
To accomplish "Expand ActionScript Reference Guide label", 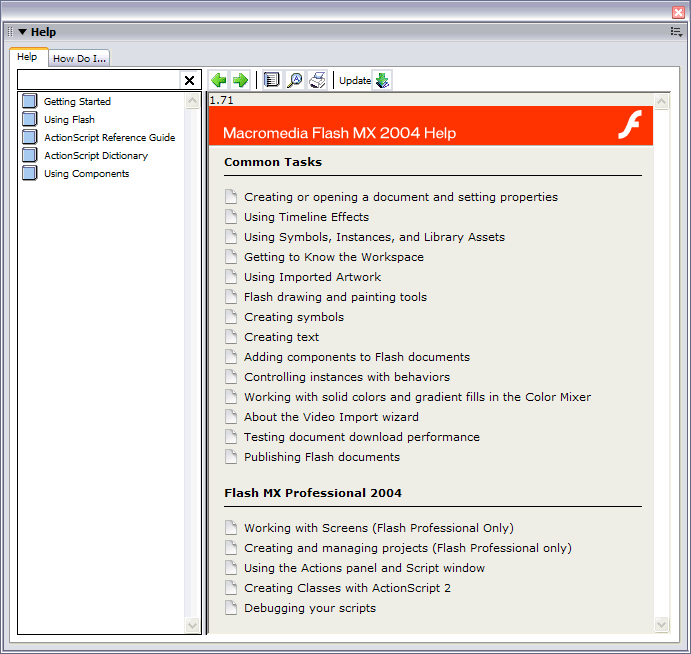I will point(109,137).
